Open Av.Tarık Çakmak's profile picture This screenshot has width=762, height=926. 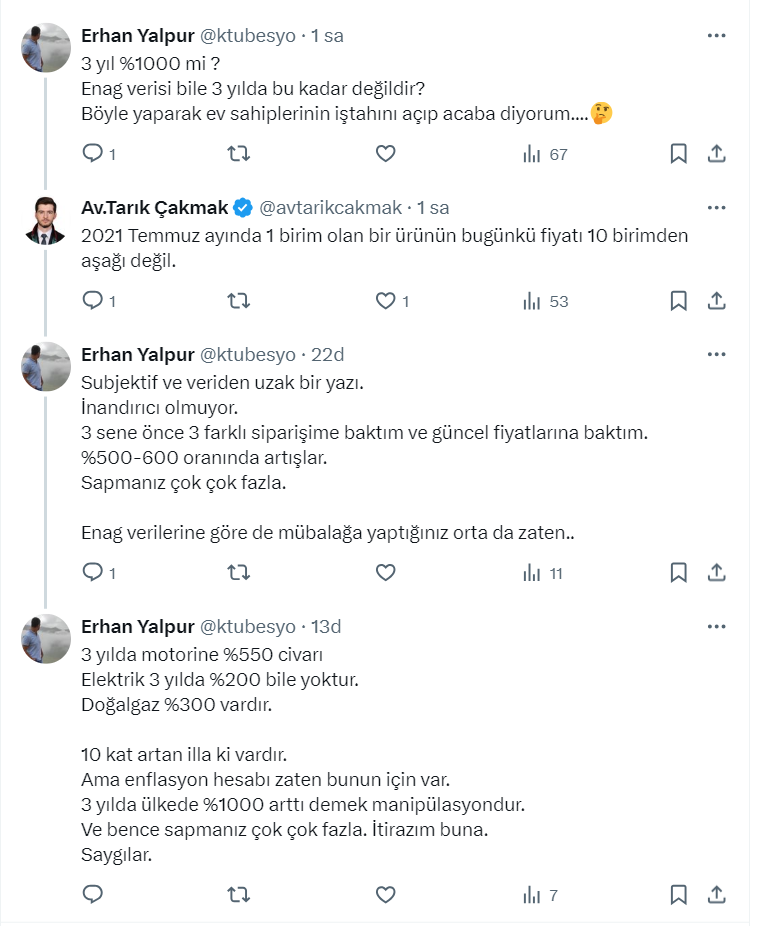click(45, 220)
